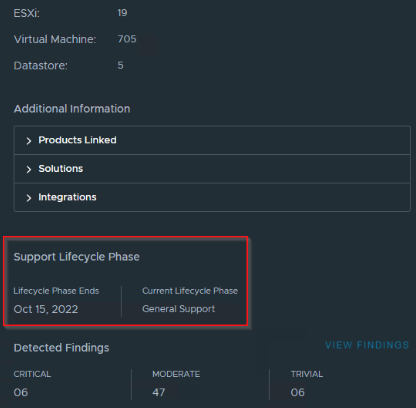Image resolution: width=416 pixels, height=408 pixels.
Task: Open the Solutions section label
Action: (x=61, y=169)
